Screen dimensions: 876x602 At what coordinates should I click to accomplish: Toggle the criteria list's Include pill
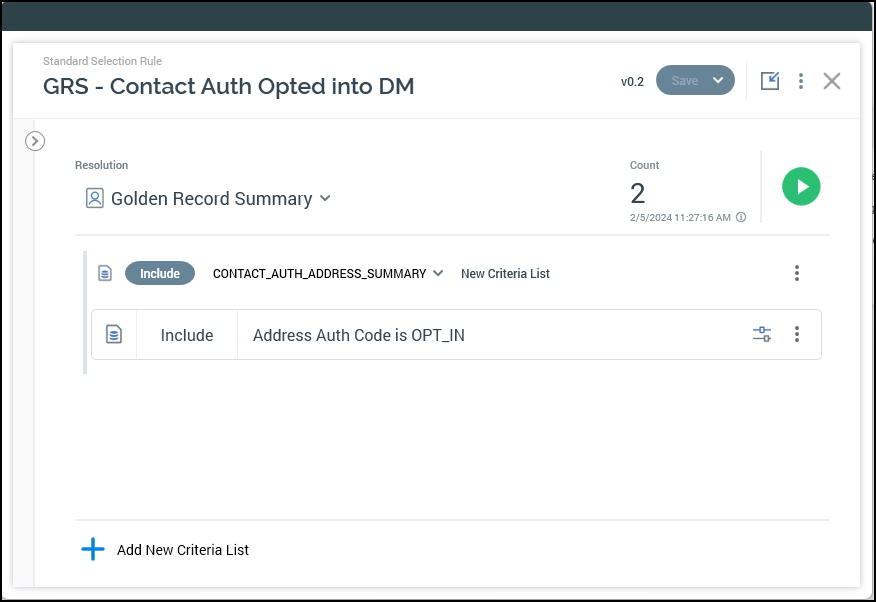click(x=160, y=273)
